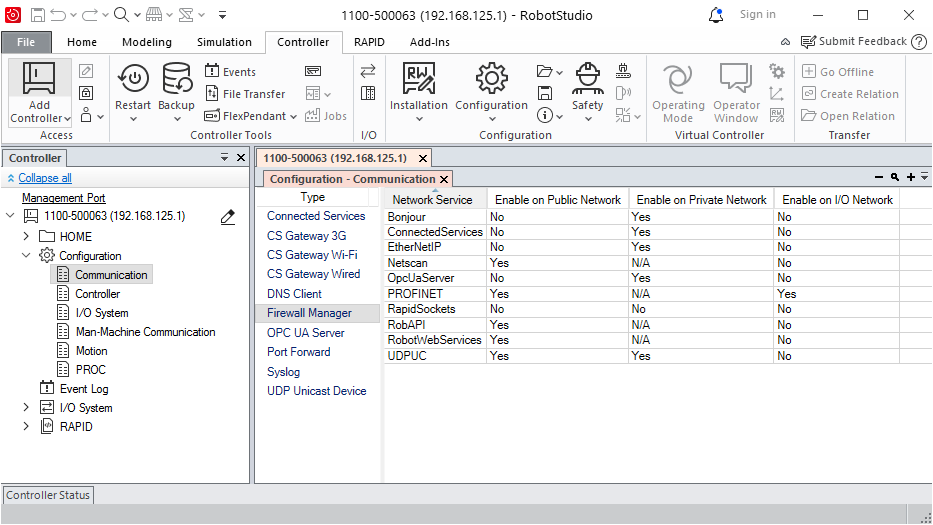
Task: Click Submit Feedback button
Action: coord(853,42)
